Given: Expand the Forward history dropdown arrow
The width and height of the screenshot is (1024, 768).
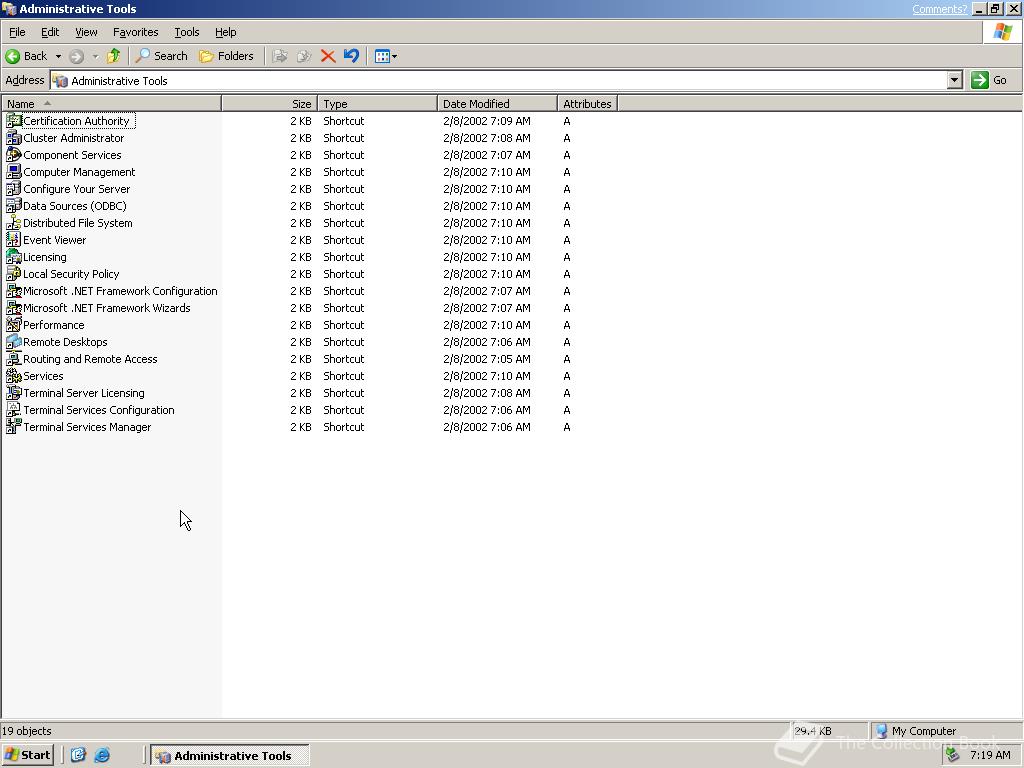Looking at the screenshot, I should tap(95, 56).
